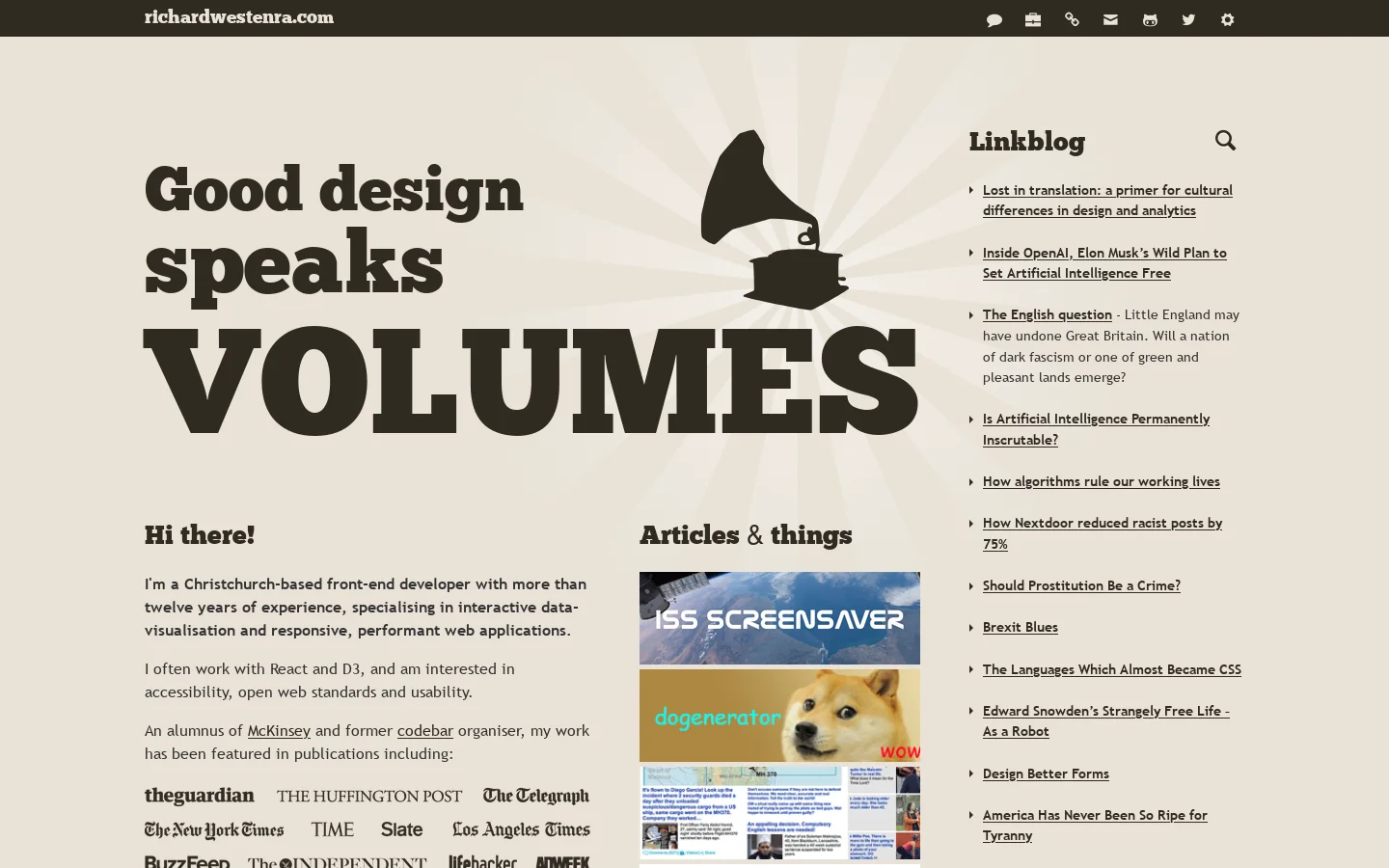Viewport: 1389px width, 868px height.
Task: Click The New York Times logo
Action: point(214,830)
